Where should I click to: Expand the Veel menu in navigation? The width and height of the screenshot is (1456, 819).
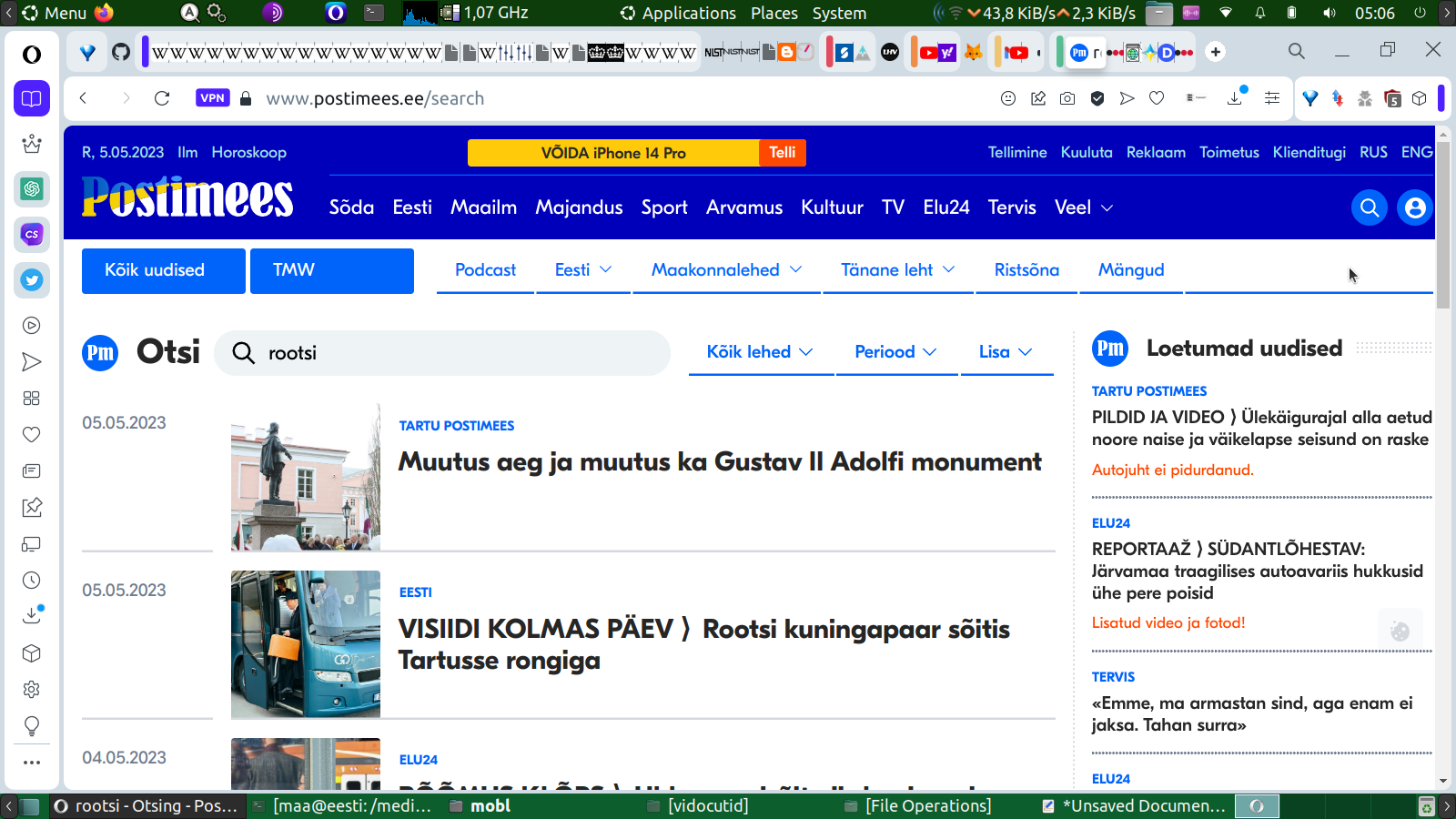[x=1083, y=207]
